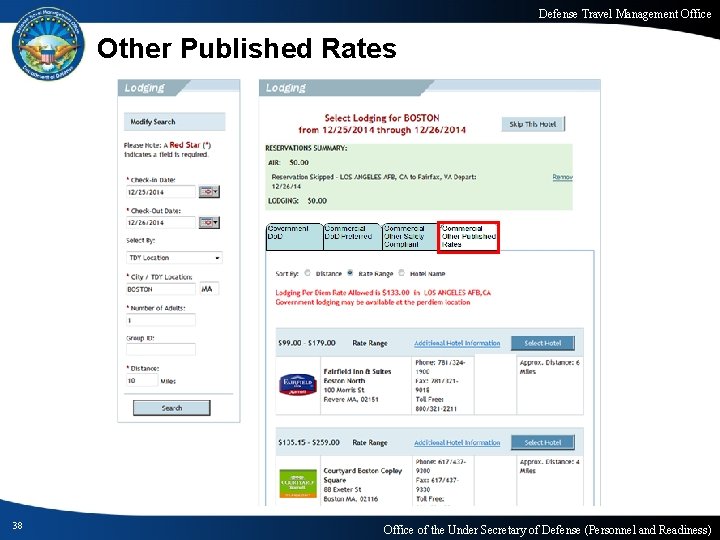
Task: Open Commercial Other Safety Compliant tab
Action: pos(410,236)
